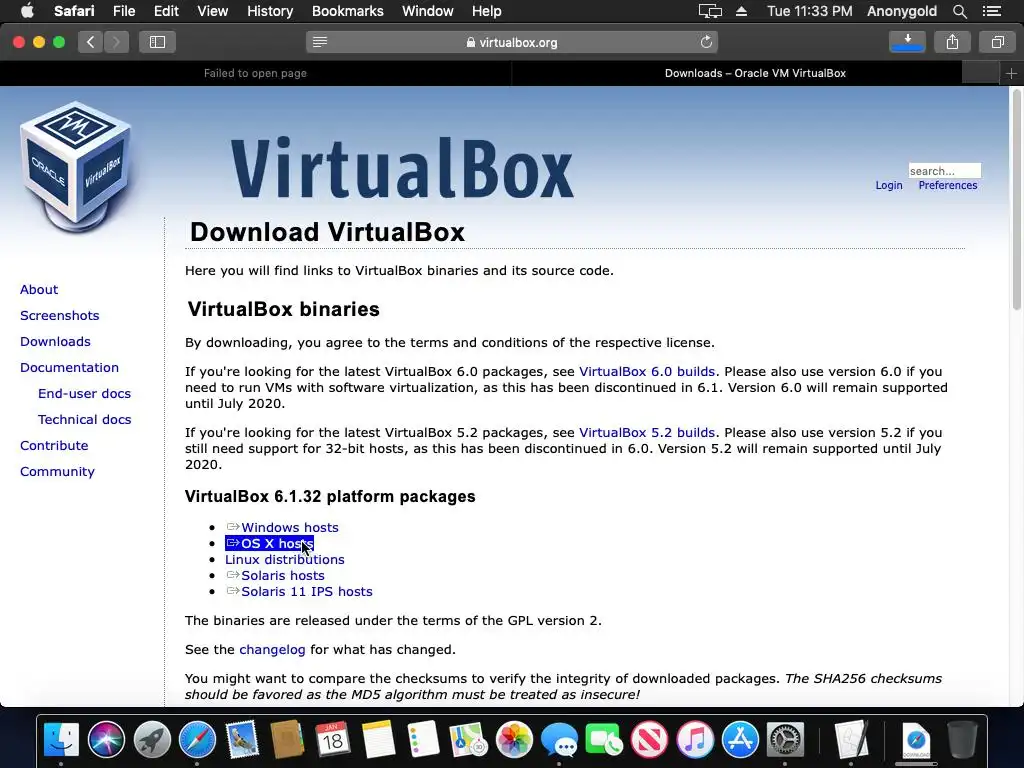The image size is (1024, 768).
Task: Open the Share button in Safari toolbar
Action: [952, 42]
